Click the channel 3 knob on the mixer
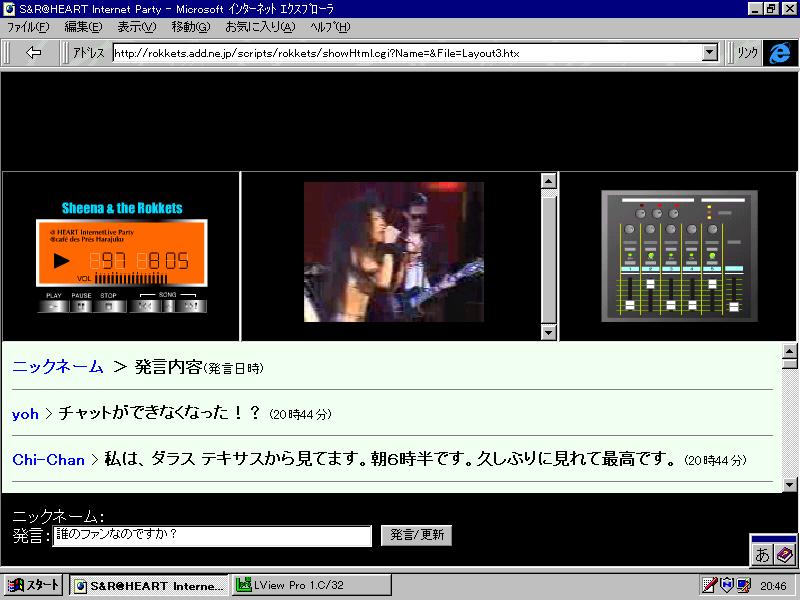The width and height of the screenshot is (800, 600). tap(671, 229)
